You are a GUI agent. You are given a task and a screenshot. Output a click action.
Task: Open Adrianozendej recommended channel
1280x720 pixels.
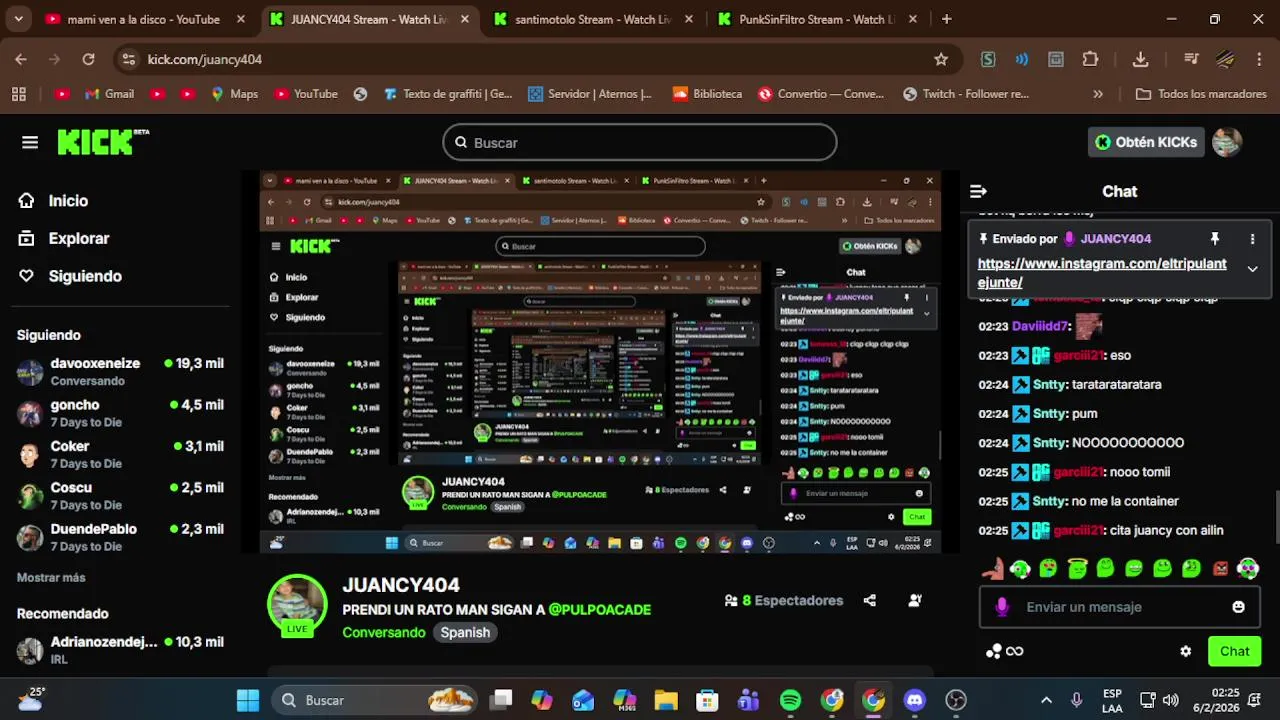(x=120, y=650)
